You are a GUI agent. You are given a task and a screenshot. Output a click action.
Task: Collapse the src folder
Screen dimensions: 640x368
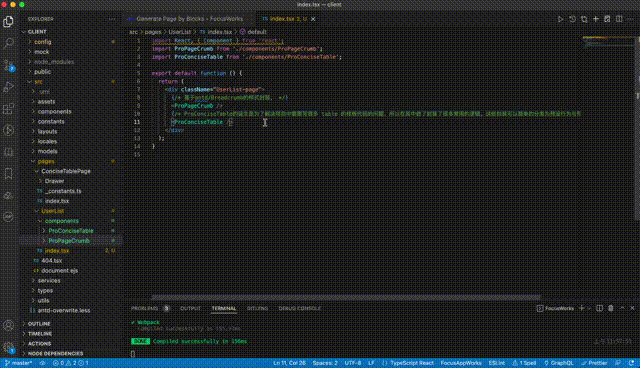pyautogui.click(x=38, y=82)
